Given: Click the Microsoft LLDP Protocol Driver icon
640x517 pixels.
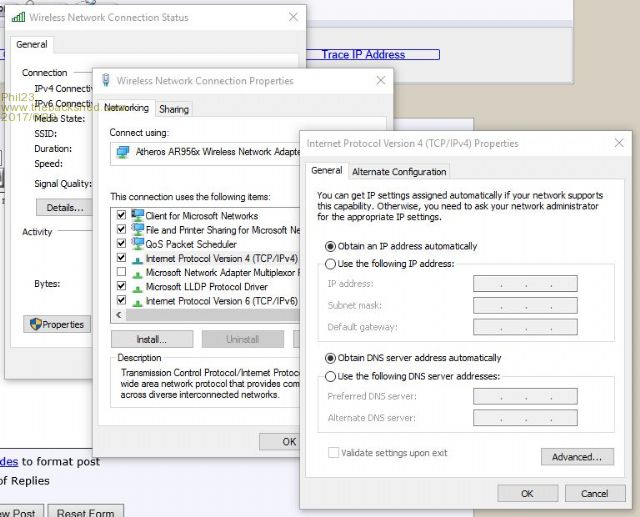Looking at the screenshot, I should pos(137,286).
